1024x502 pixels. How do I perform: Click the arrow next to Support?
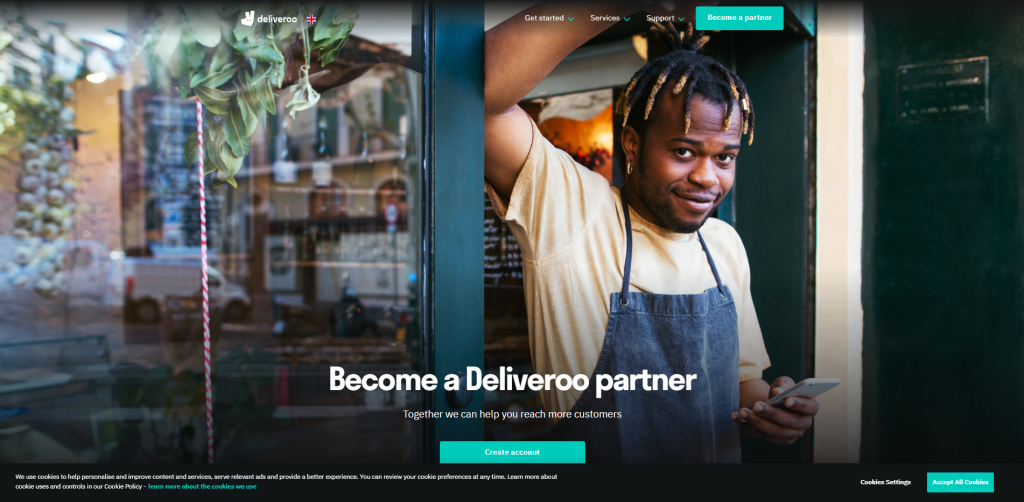coord(681,19)
